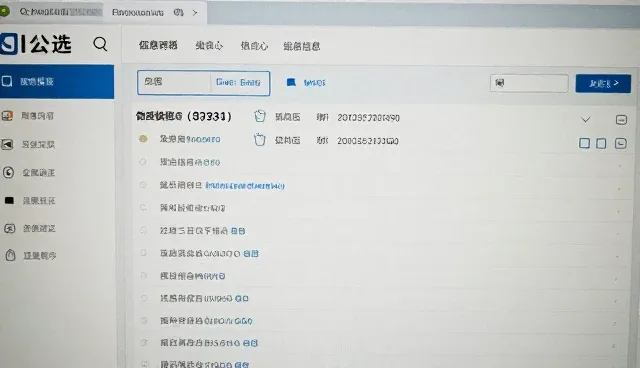Viewport: 640px width, 368px height.
Task: Focus the small input field left of the blue button
Action: [x=529, y=83]
